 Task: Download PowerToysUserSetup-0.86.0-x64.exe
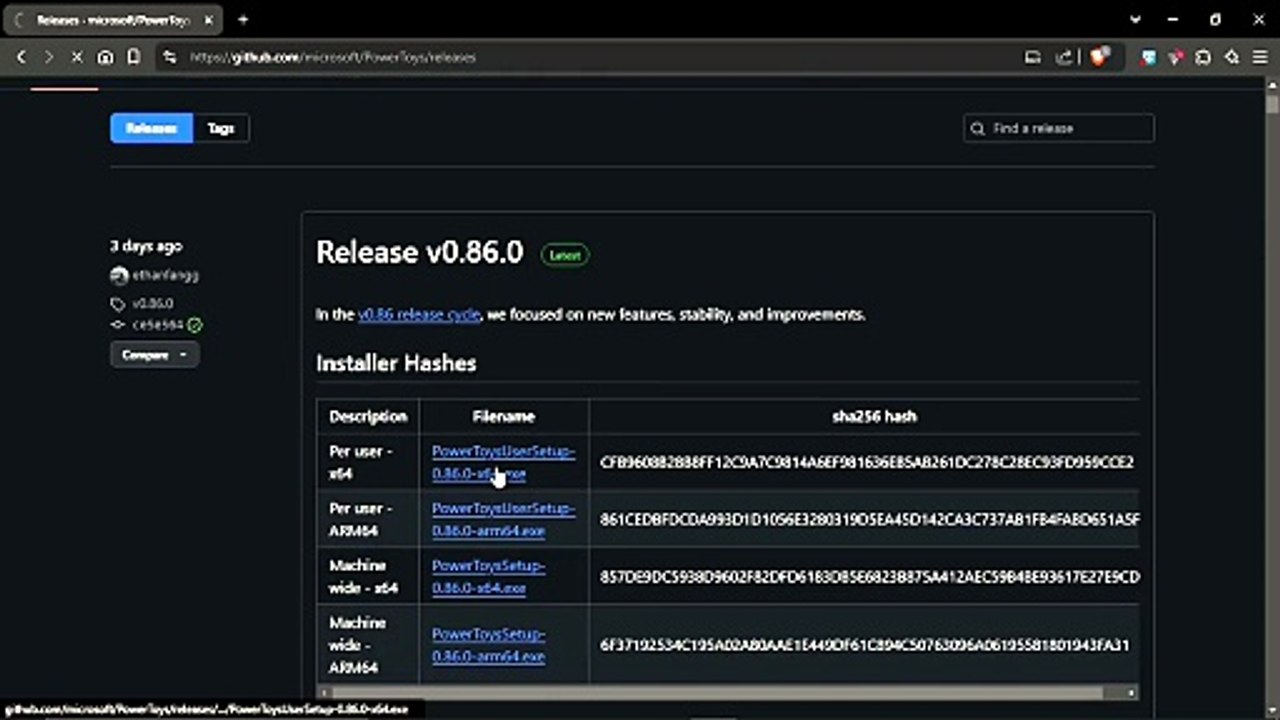pyautogui.click(x=503, y=462)
